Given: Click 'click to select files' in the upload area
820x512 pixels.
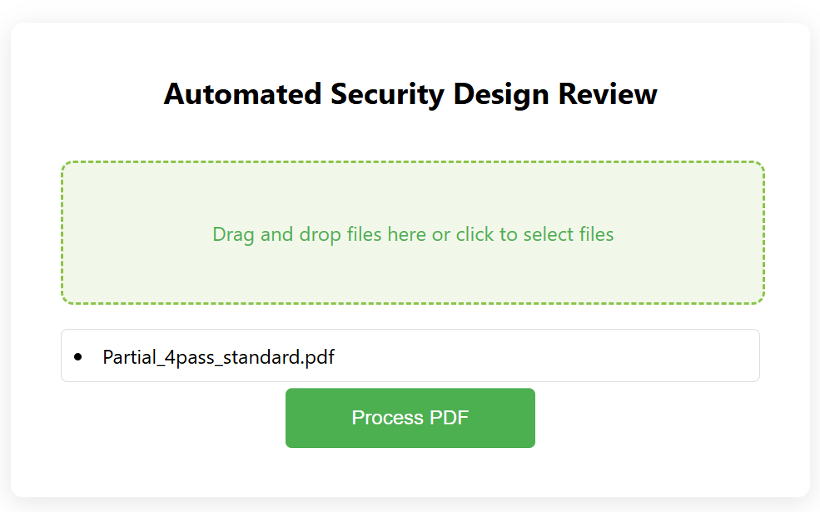Looking at the screenshot, I should pos(534,235).
